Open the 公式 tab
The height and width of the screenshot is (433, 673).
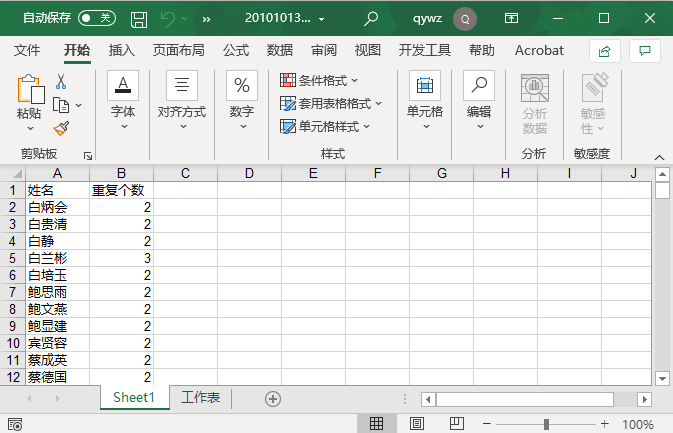coord(236,51)
